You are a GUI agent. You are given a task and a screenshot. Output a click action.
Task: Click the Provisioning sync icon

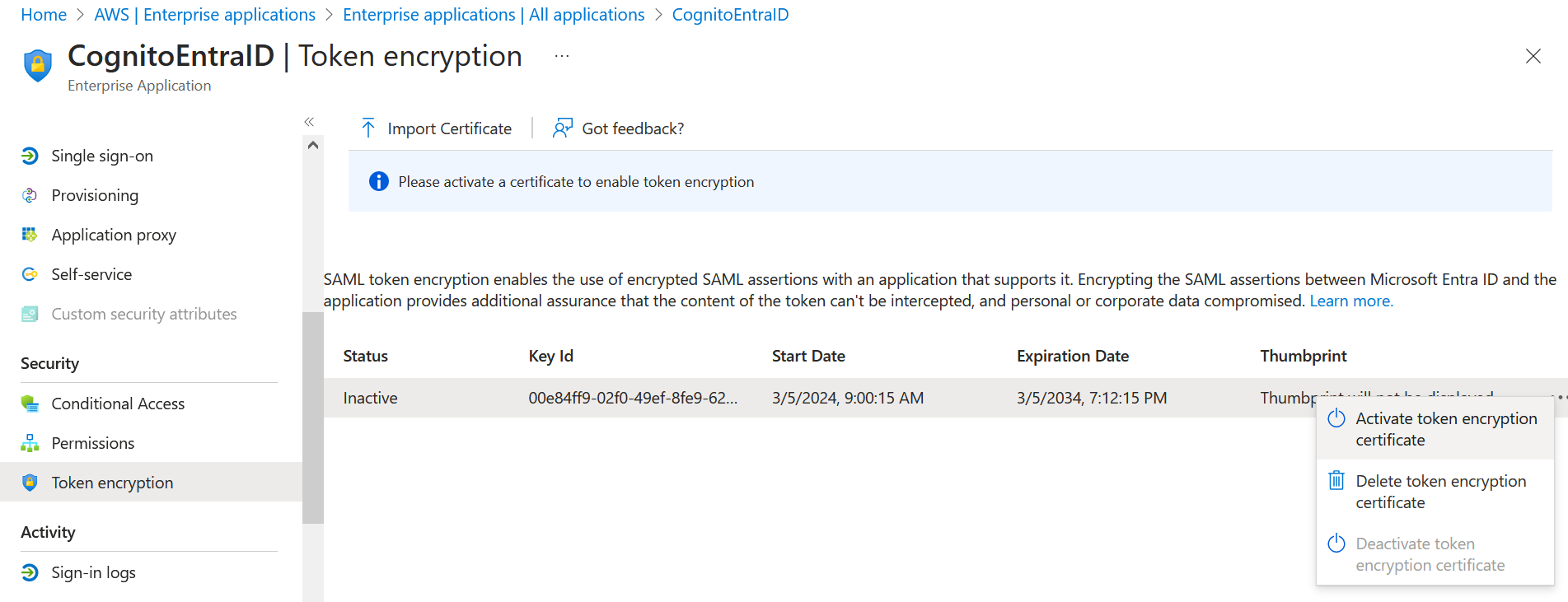(30, 195)
